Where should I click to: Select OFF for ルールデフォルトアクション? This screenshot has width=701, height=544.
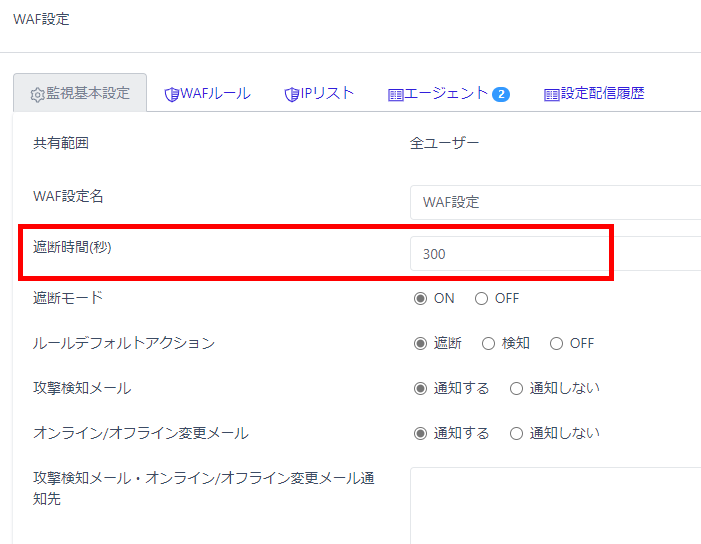[x=556, y=343]
